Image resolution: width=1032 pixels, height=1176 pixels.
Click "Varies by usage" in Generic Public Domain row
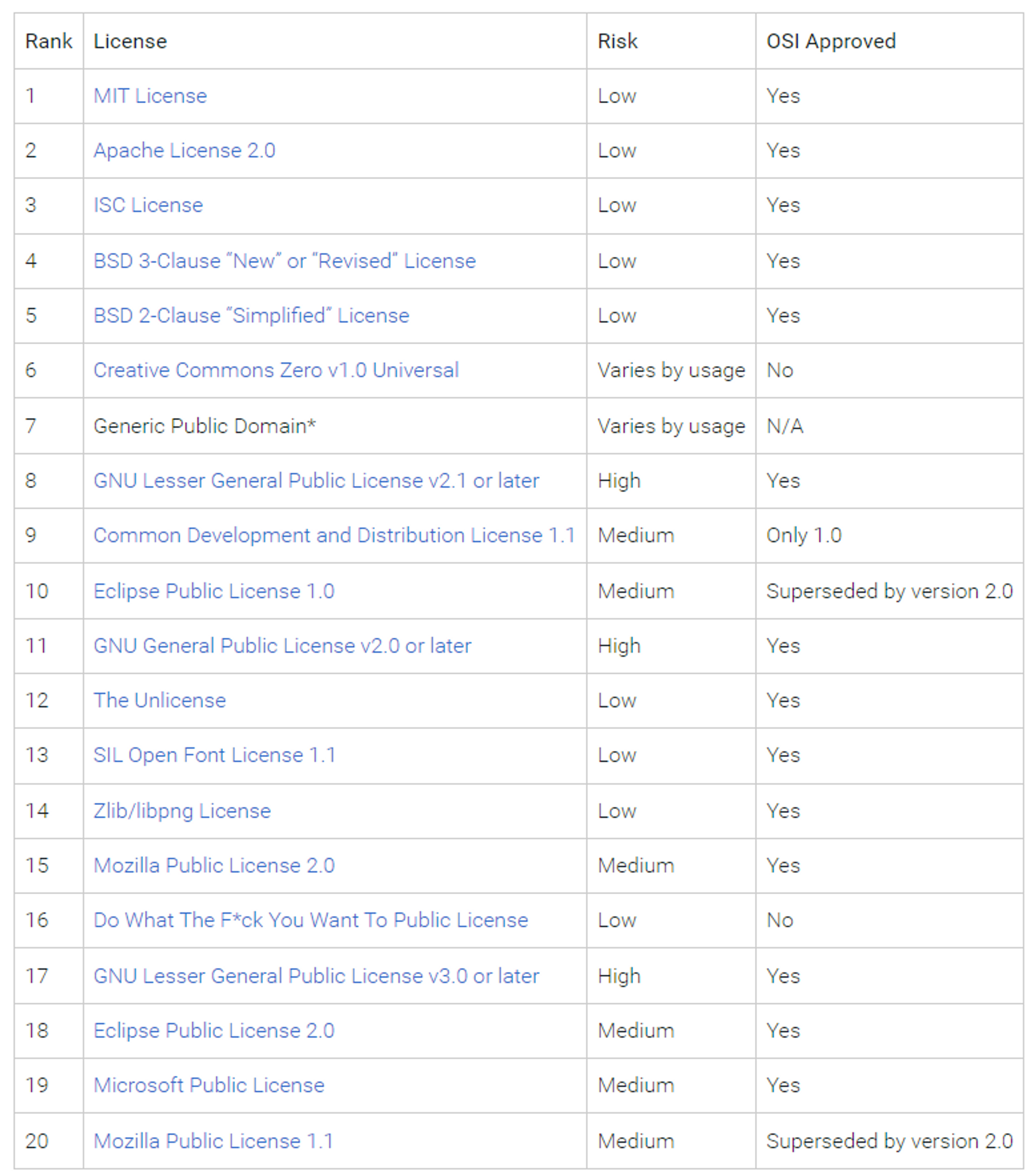pyautogui.click(x=671, y=426)
